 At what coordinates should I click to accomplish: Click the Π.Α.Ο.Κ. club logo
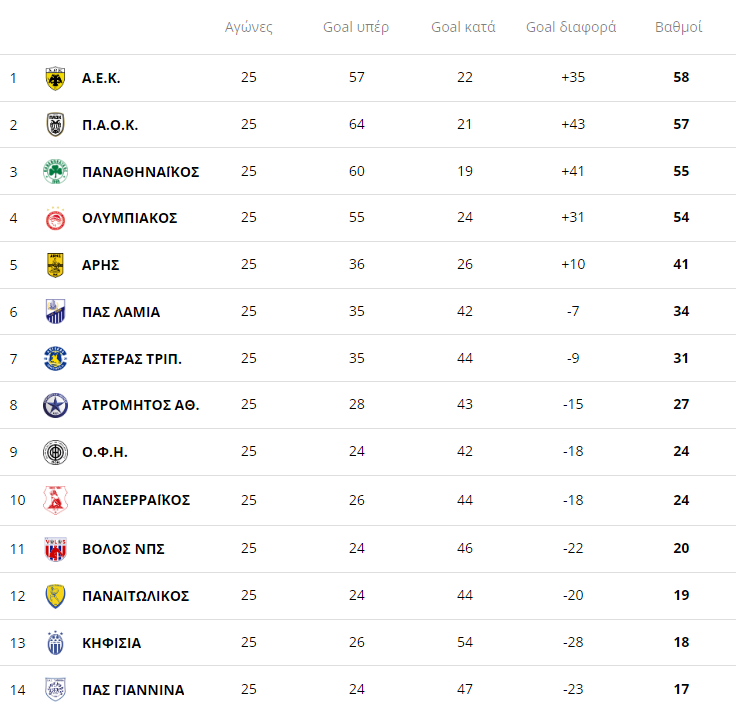[55, 125]
